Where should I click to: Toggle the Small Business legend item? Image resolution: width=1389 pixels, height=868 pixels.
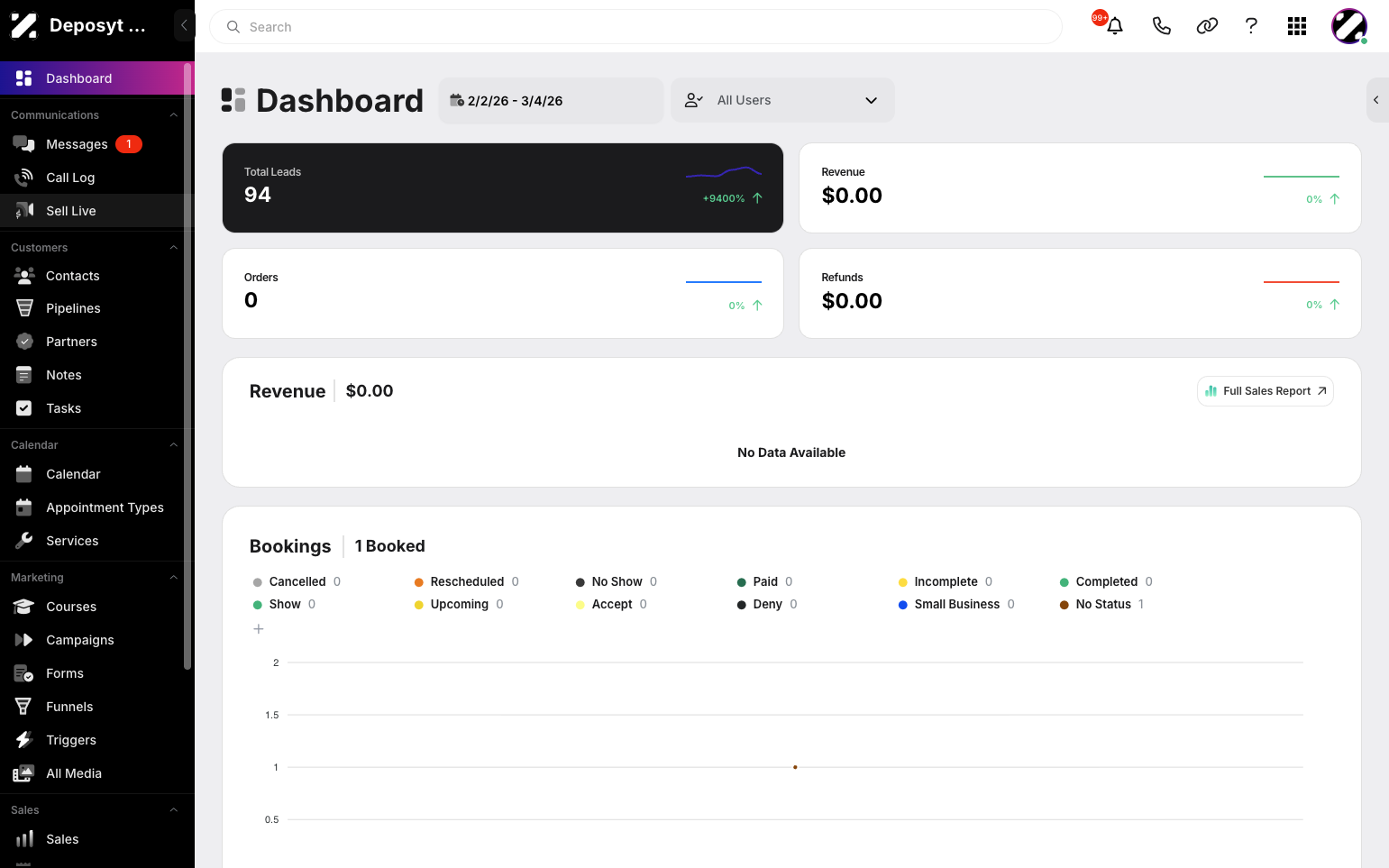click(956, 605)
